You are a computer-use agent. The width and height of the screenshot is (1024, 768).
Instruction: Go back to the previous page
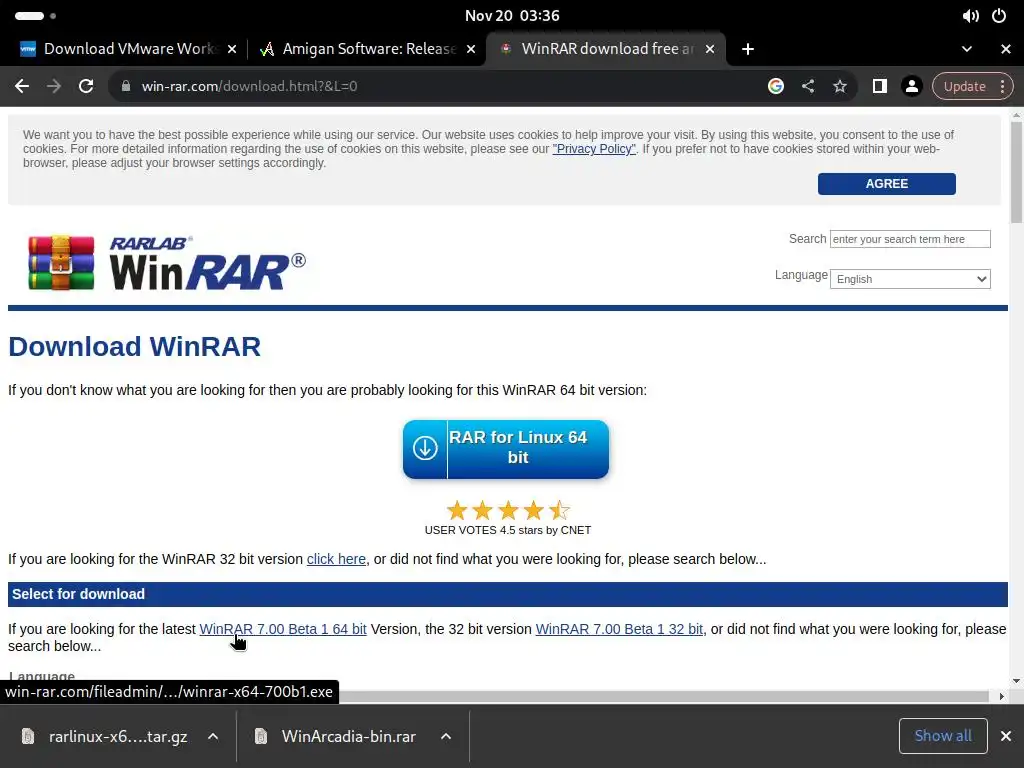[x=22, y=86]
